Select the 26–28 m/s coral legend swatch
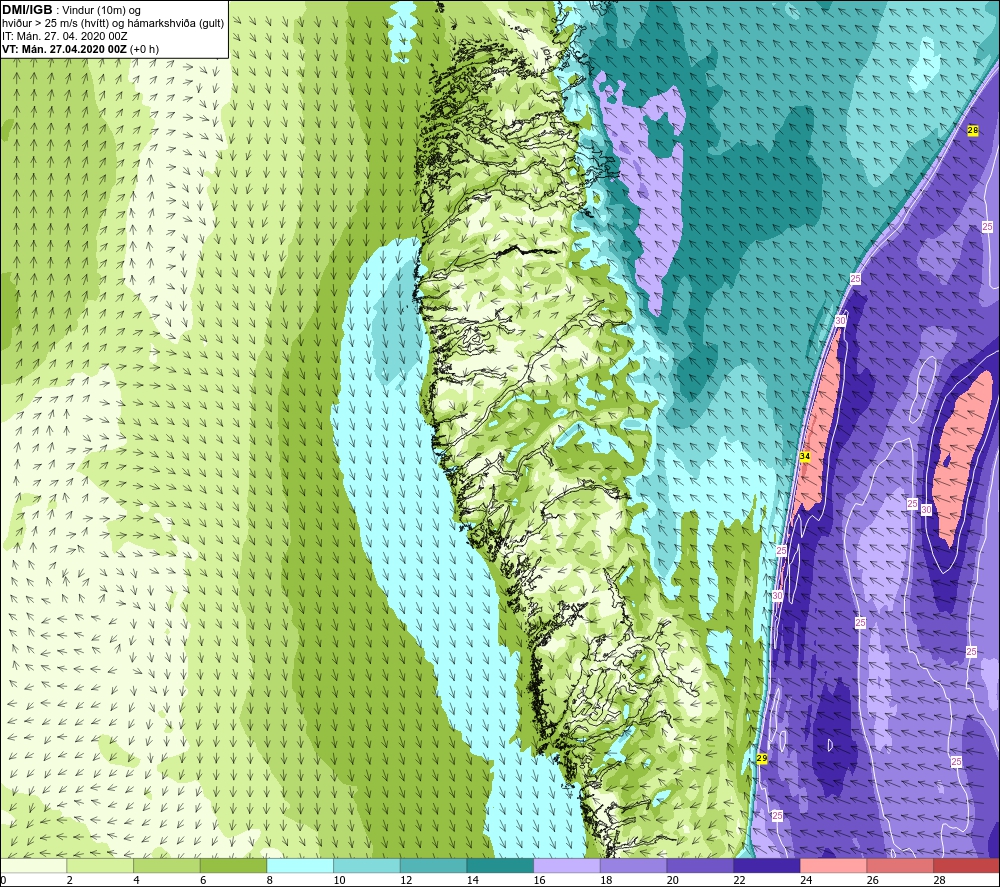This screenshot has height=887, width=1000. point(900,865)
